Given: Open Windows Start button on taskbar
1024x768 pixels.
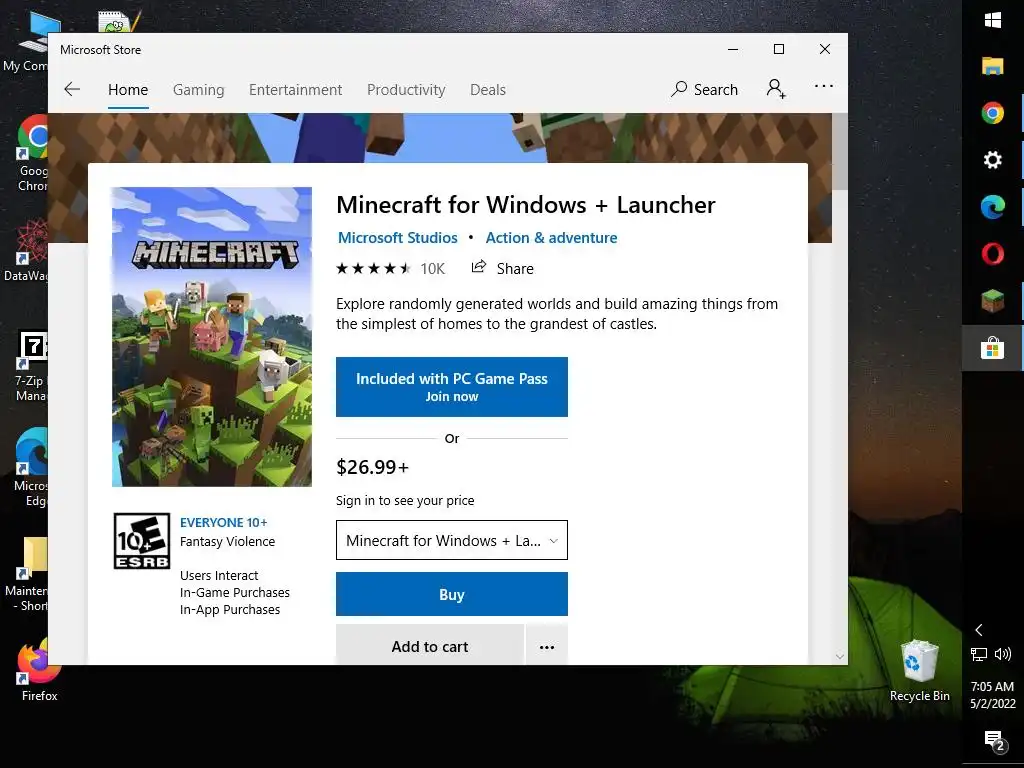Looking at the screenshot, I should (x=993, y=20).
